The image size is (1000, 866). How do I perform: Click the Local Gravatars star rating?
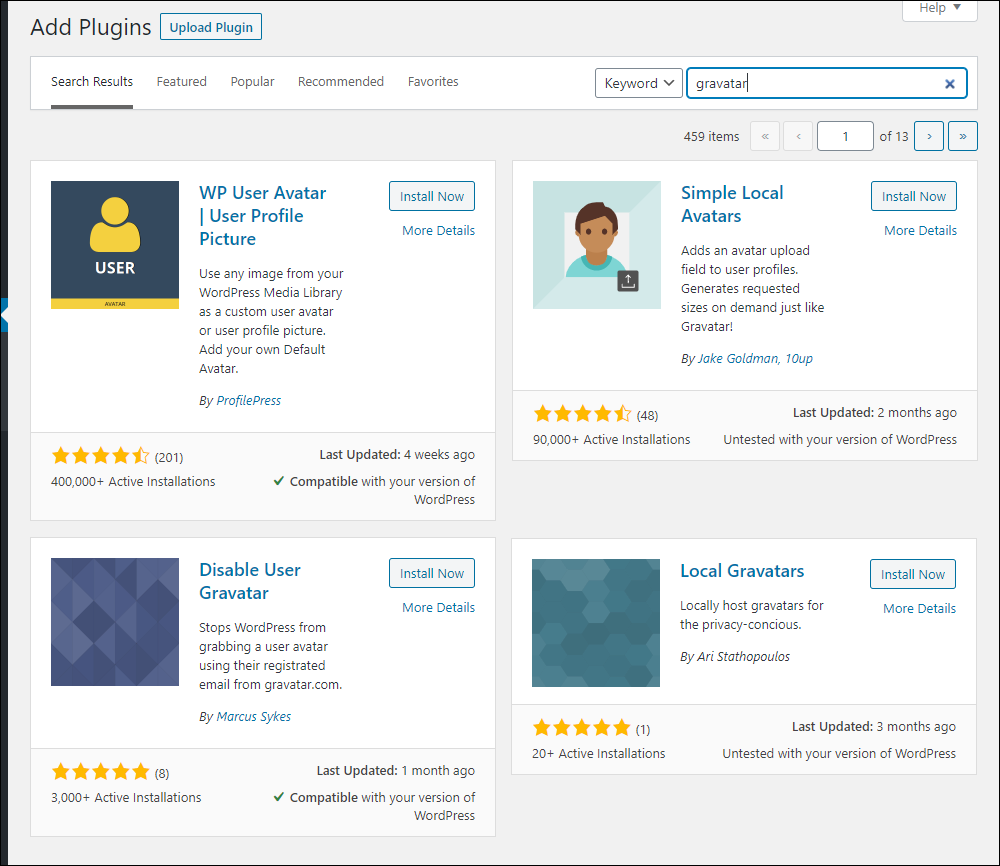(x=582, y=728)
